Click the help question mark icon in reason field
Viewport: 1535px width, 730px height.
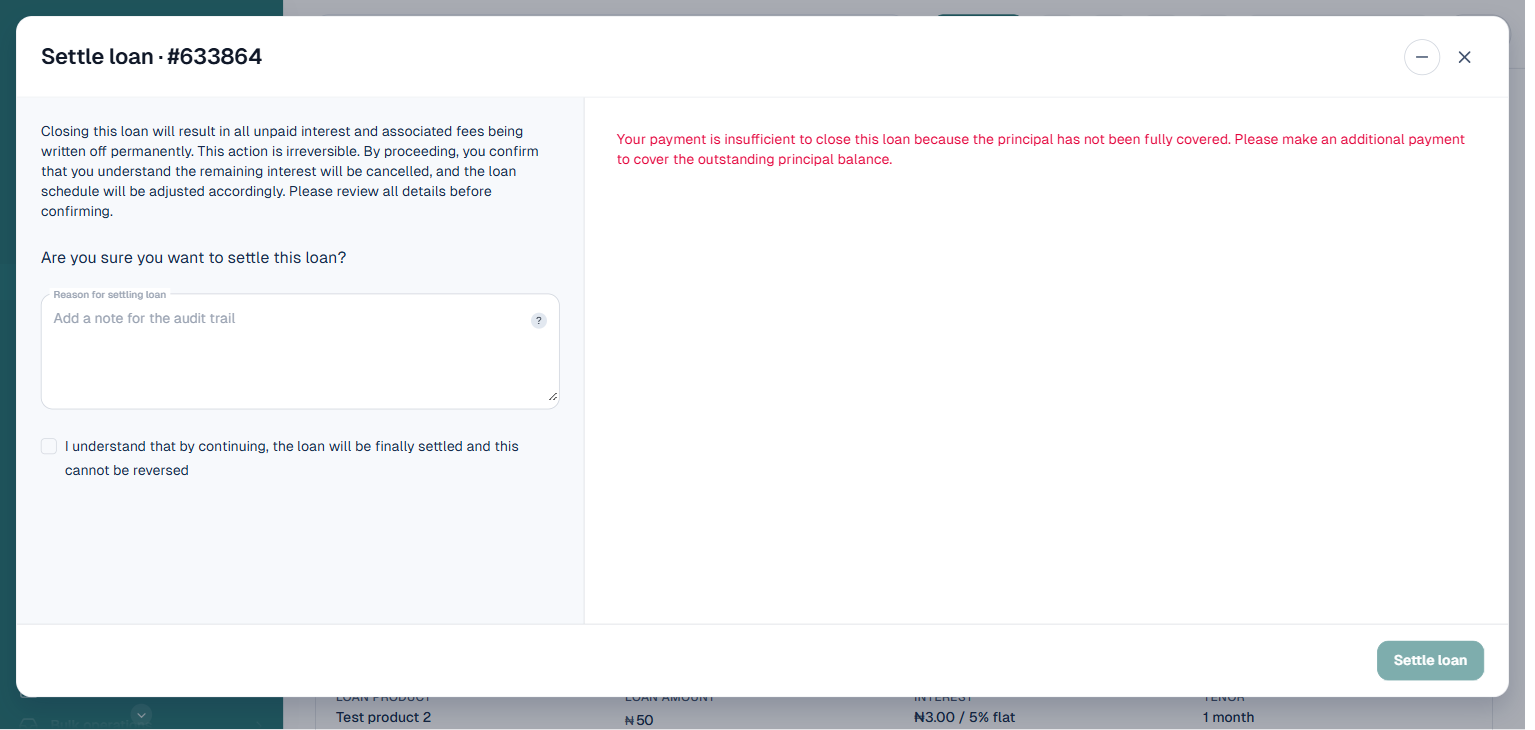pyautogui.click(x=539, y=321)
